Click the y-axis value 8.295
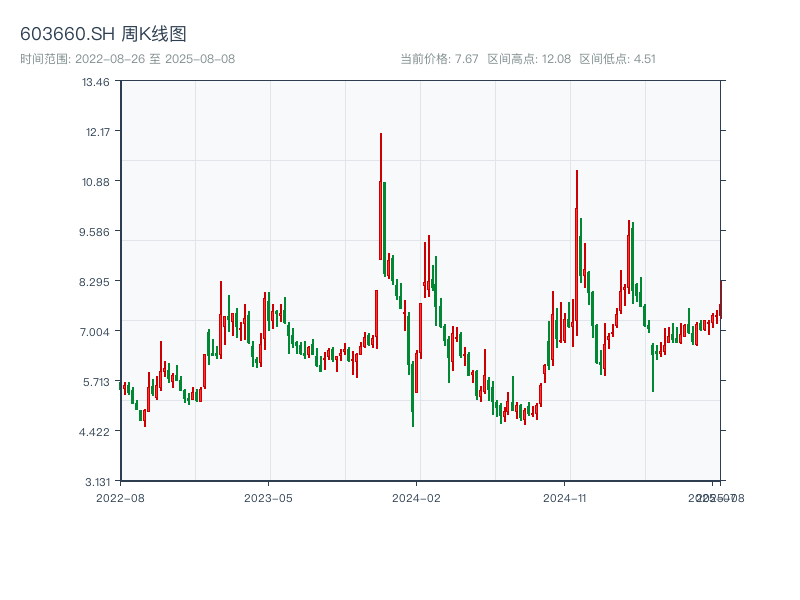The image size is (800, 600). tap(94, 282)
